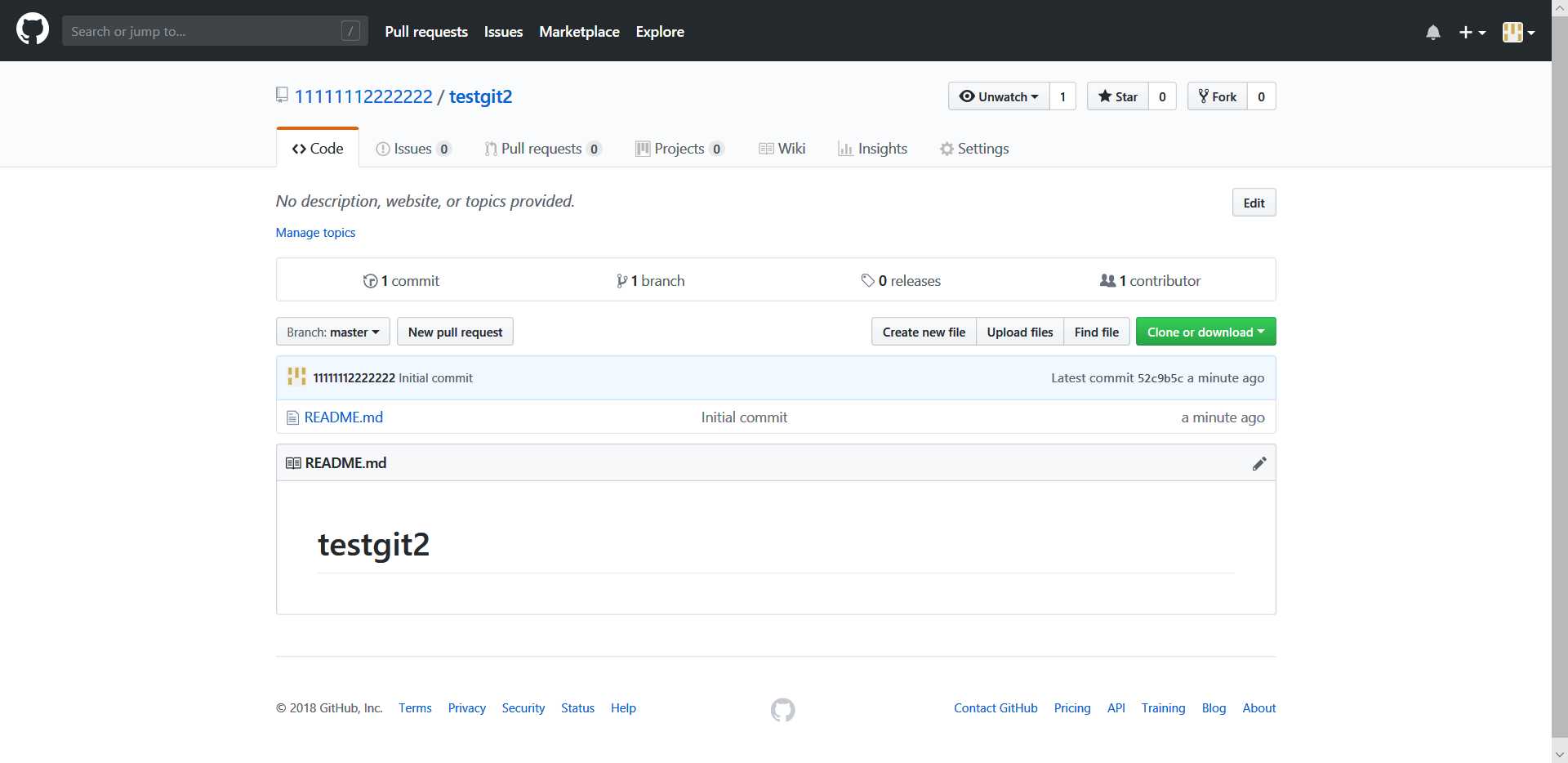Image resolution: width=1568 pixels, height=763 pixels.
Task: Click Create new file
Action: click(924, 332)
